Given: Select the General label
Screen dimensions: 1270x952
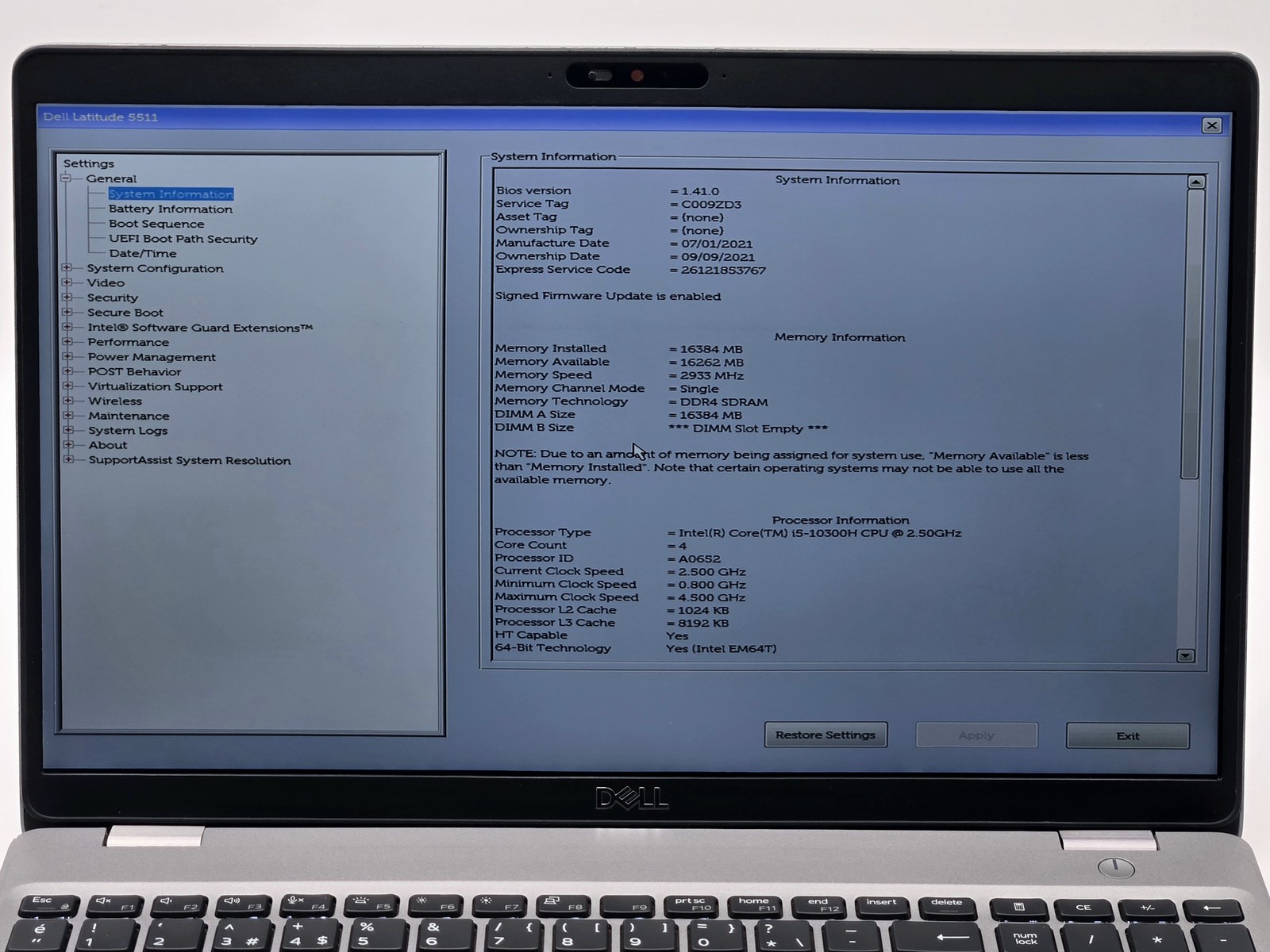Looking at the screenshot, I should click(111, 179).
